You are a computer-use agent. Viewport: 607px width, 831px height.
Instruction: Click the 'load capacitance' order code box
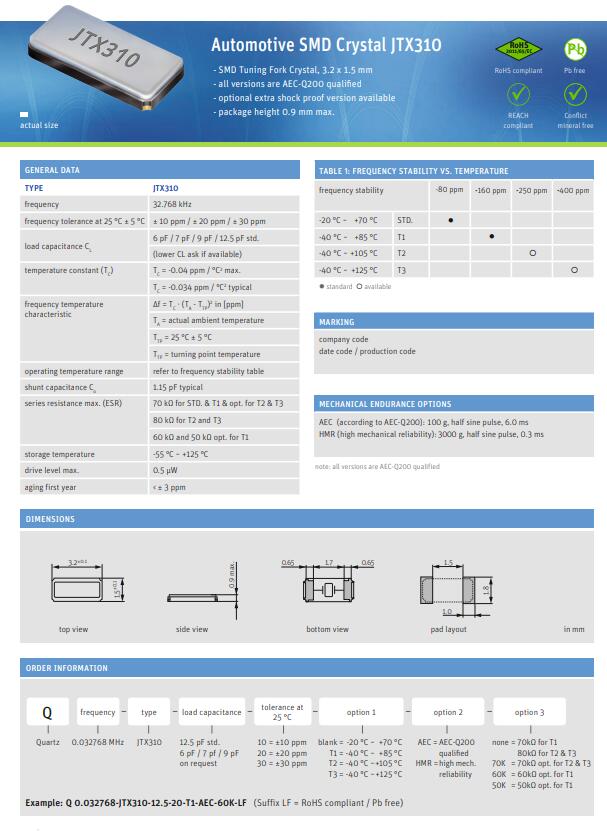click(x=211, y=712)
